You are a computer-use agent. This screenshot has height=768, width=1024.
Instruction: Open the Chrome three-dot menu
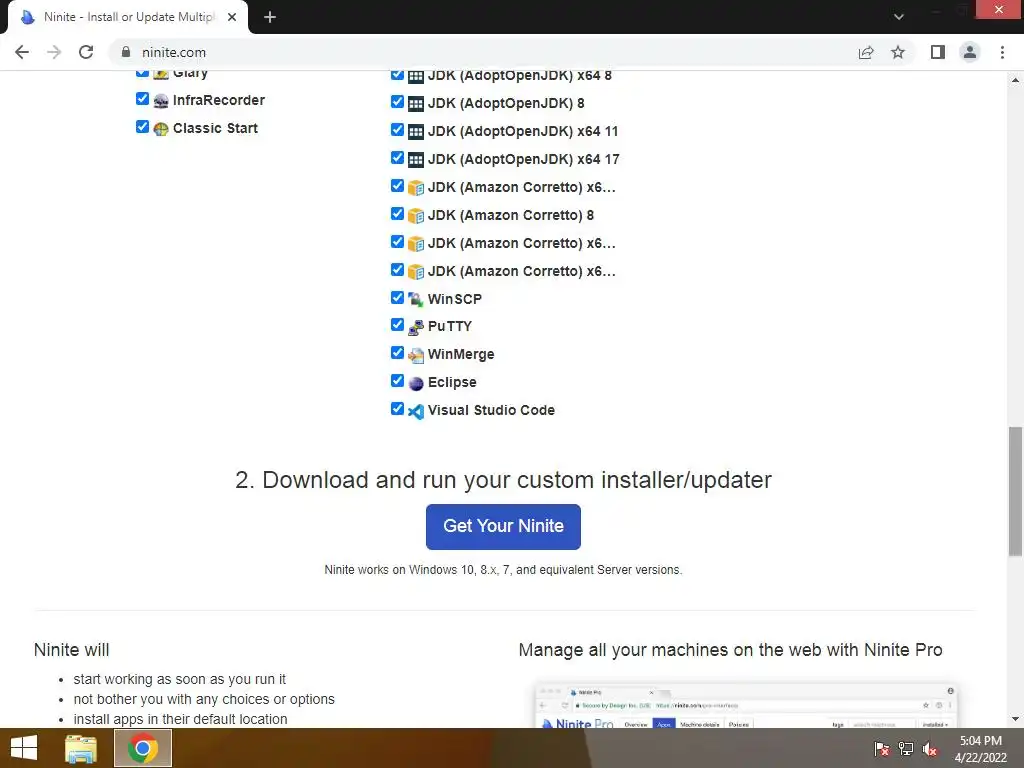pyautogui.click(x=1002, y=52)
